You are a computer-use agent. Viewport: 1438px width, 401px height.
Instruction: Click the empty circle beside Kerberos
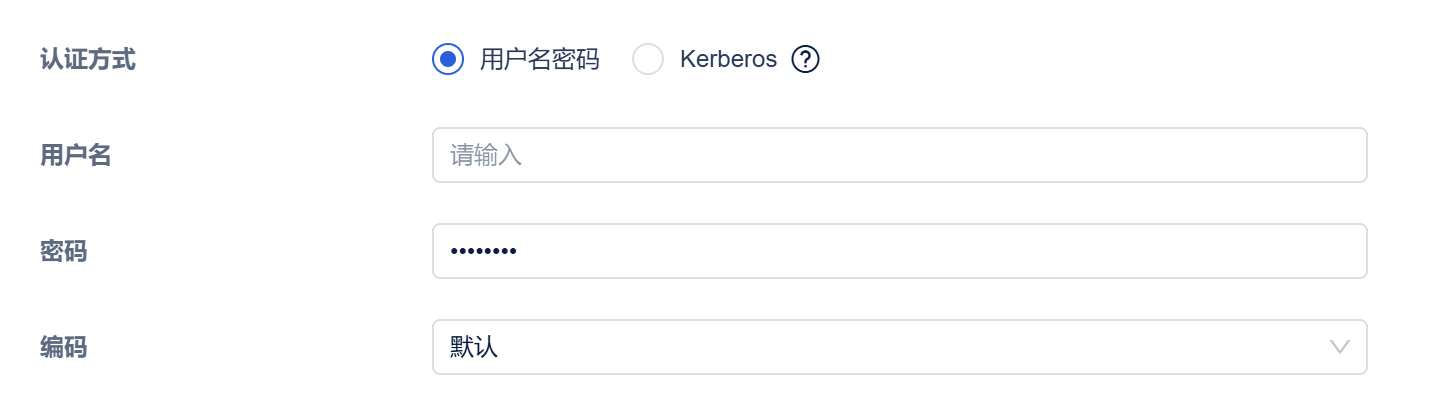coord(648,59)
